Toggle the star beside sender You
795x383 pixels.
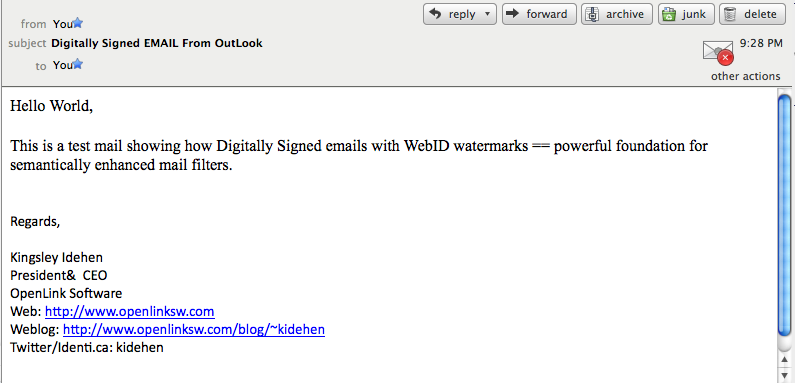point(78,23)
